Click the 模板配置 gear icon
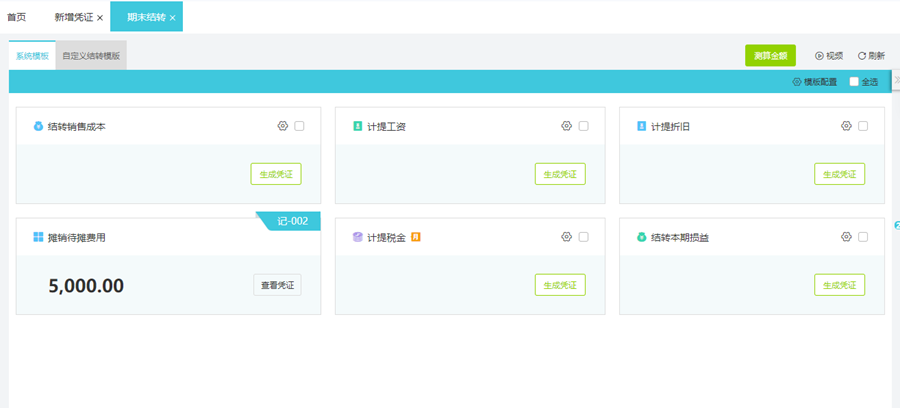The height and width of the screenshot is (408, 900). click(x=797, y=82)
